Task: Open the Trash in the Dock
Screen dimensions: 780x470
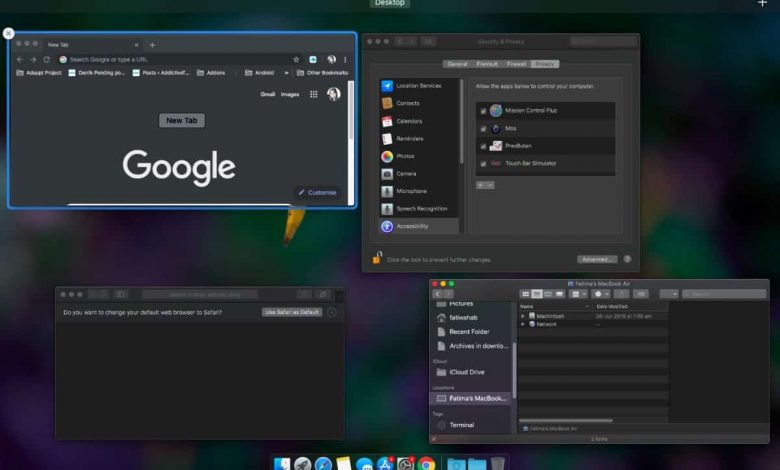Action: point(497,464)
